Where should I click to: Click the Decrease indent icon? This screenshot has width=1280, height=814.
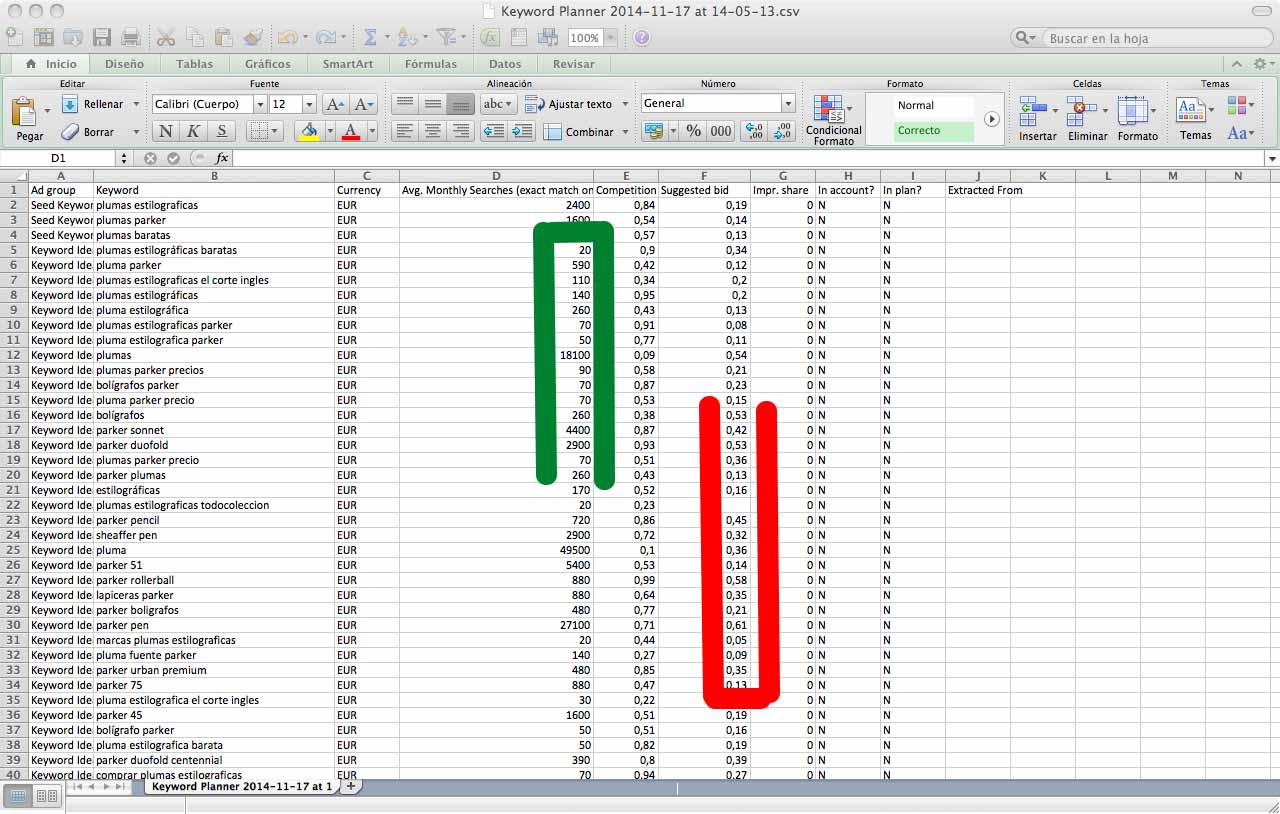[493, 131]
